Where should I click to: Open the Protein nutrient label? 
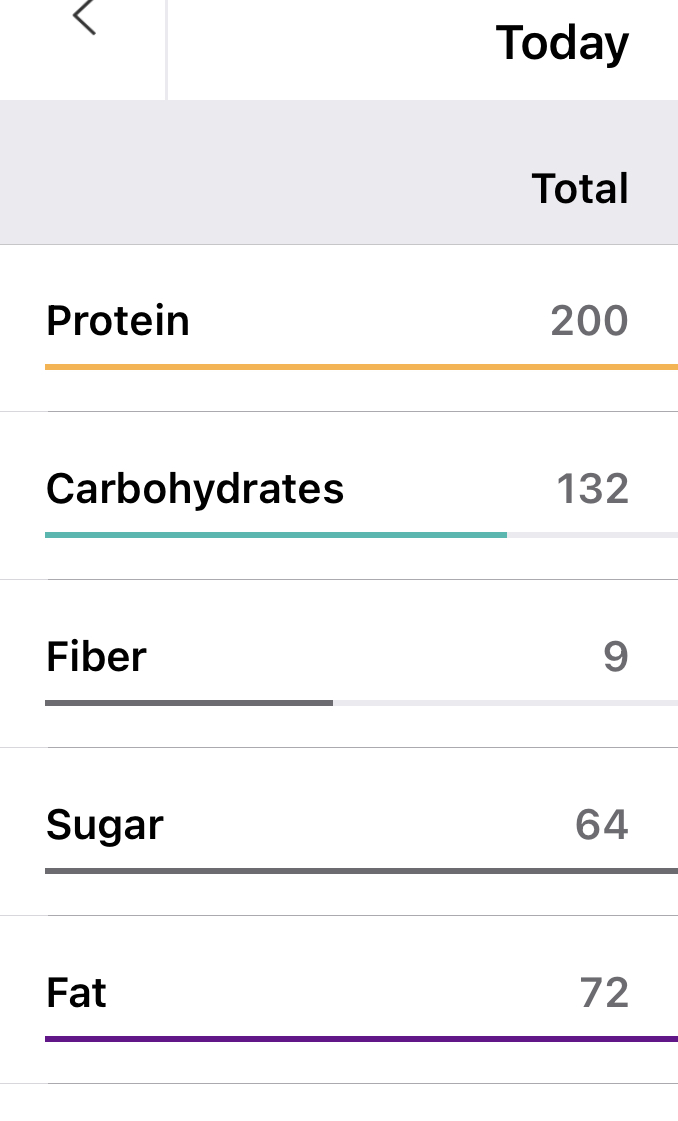click(x=118, y=321)
